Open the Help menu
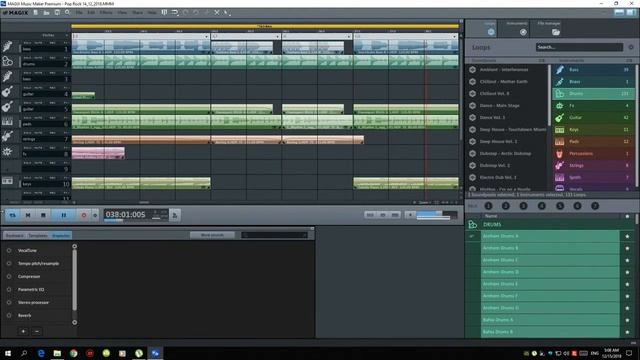This screenshot has width=640, height=360. [x=152, y=13]
